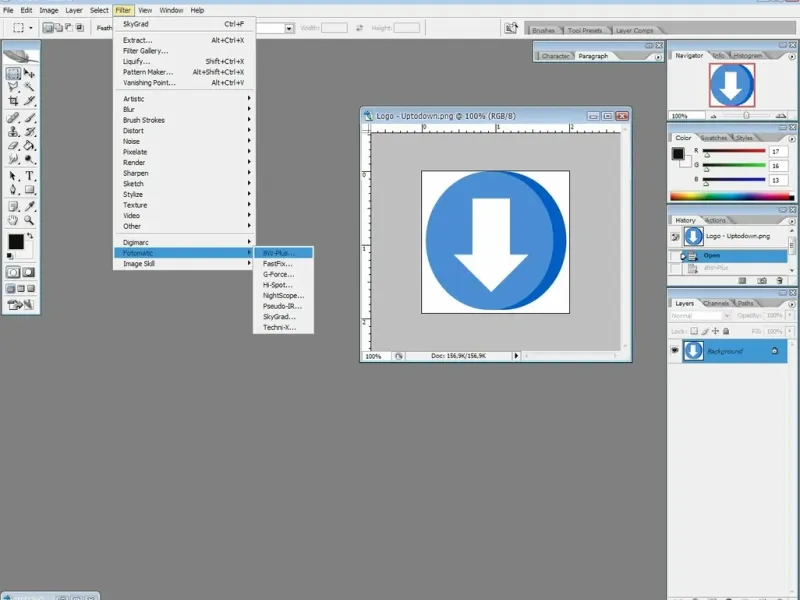The image size is (800, 600).
Task: Select the Eraser tool
Action: pos(13,146)
